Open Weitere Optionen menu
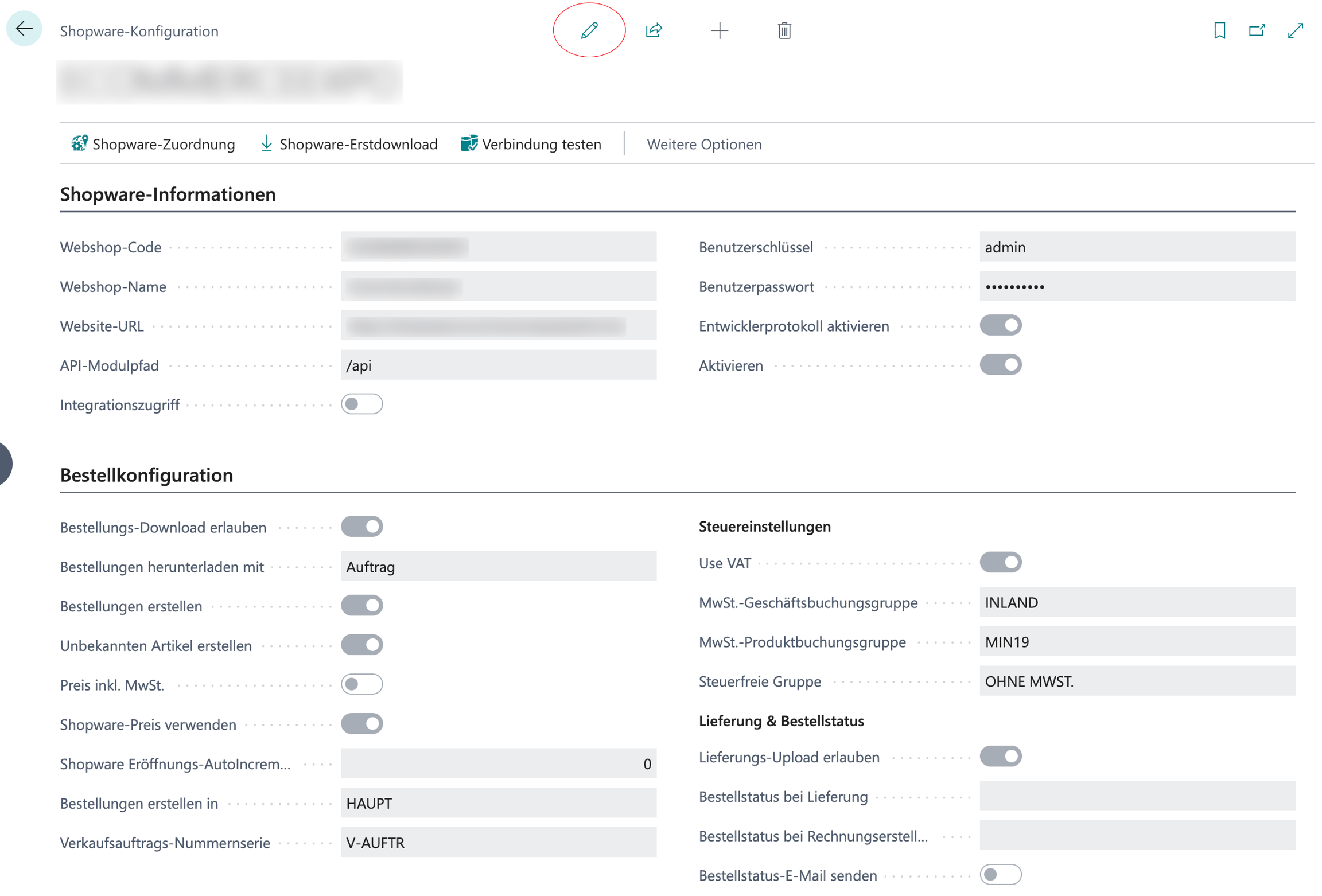 [x=704, y=144]
